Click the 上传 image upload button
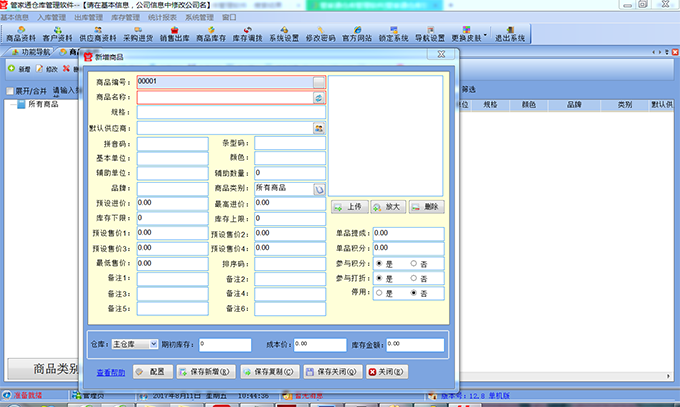Screen dimensions: 680x407 [x=350, y=207]
